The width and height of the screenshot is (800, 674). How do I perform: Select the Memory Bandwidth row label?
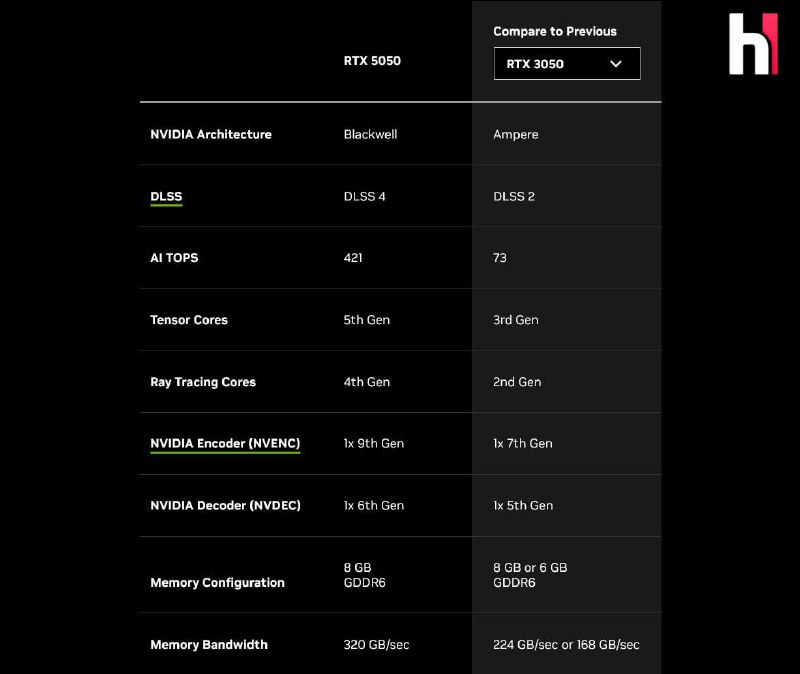tap(209, 645)
